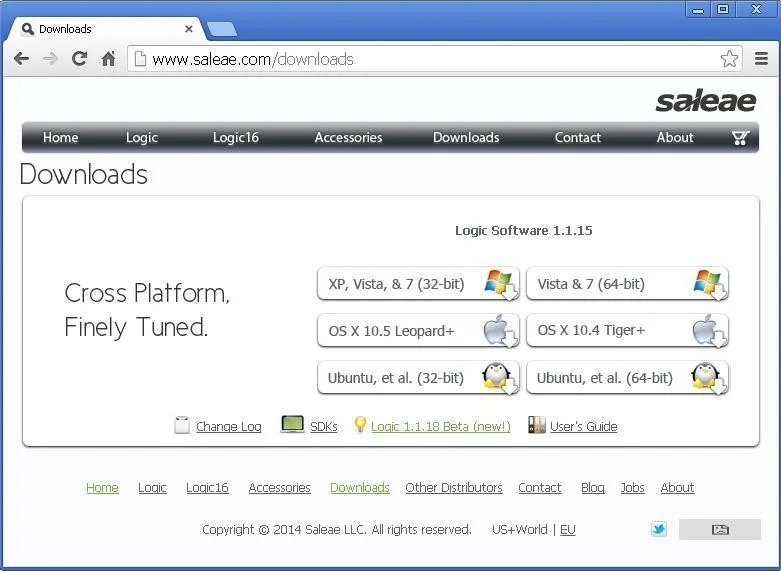The image size is (781, 571).
Task: Close the Downloads browser tab
Action: [x=189, y=29]
